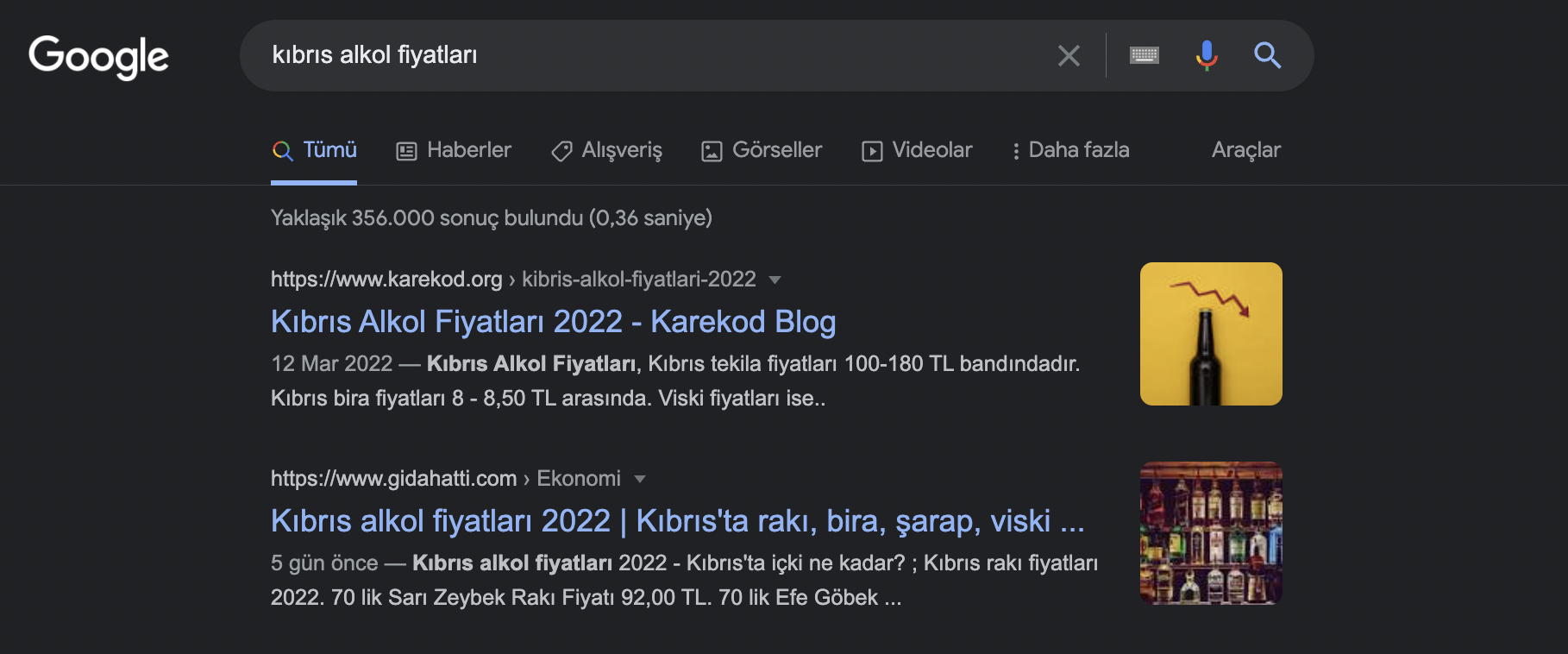The image size is (1568, 654).
Task: Click the Ekonomi breadcrumb of gidahatti result
Action: tap(579, 479)
